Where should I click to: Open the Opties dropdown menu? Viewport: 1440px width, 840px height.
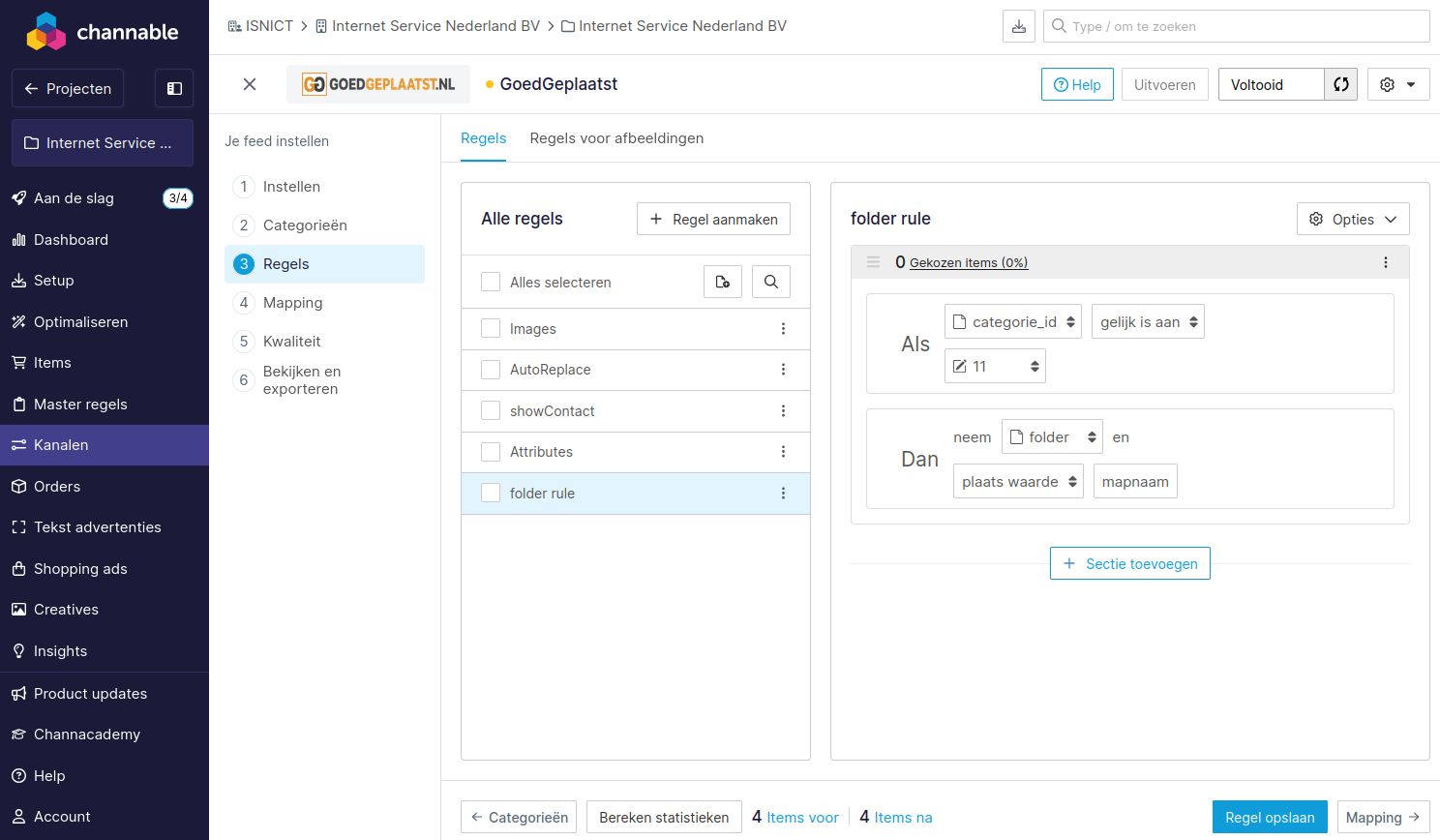pos(1352,219)
